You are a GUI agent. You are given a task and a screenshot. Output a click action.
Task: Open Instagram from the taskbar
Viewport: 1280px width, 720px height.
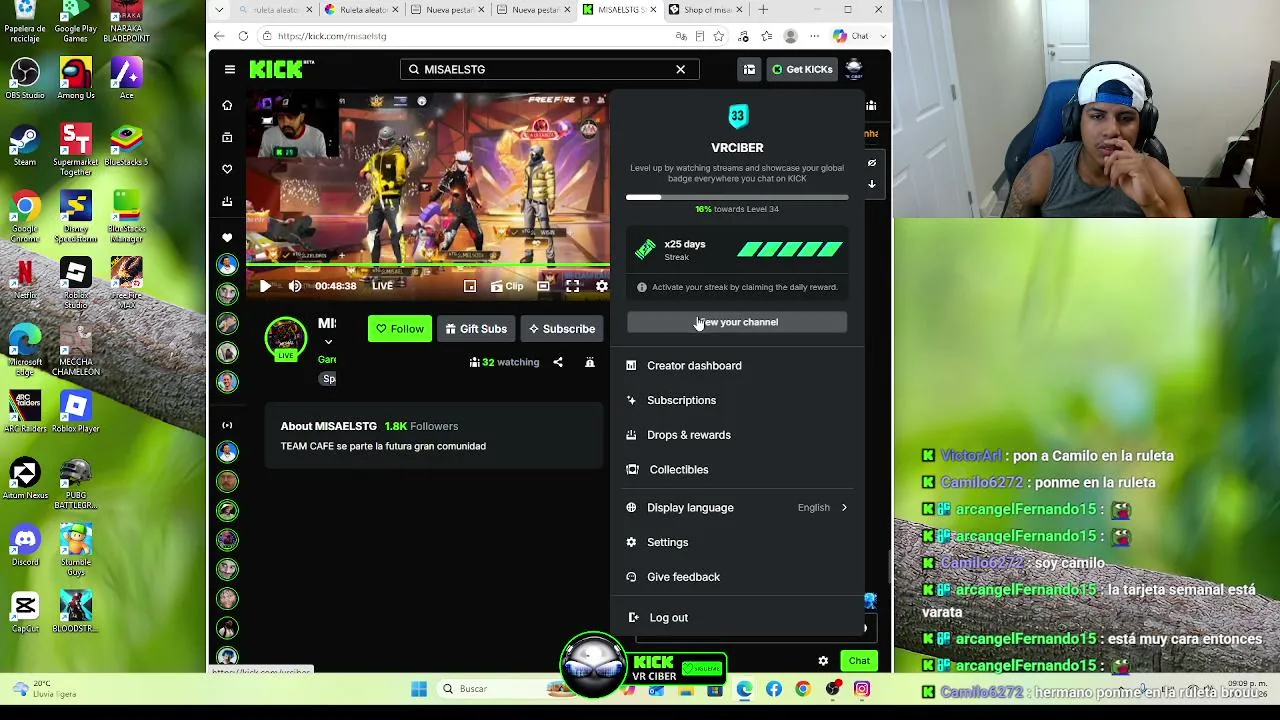[862, 689]
